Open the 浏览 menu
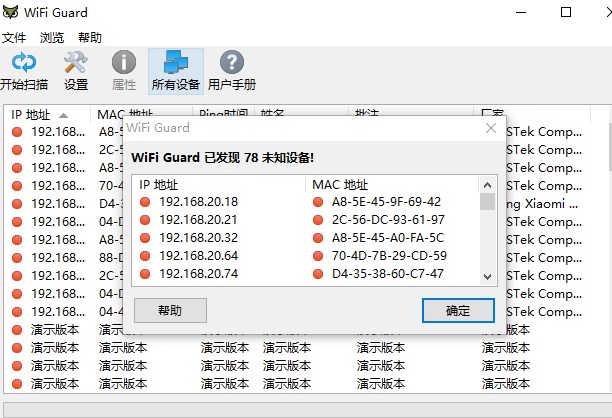The image size is (612, 418). 52,37
